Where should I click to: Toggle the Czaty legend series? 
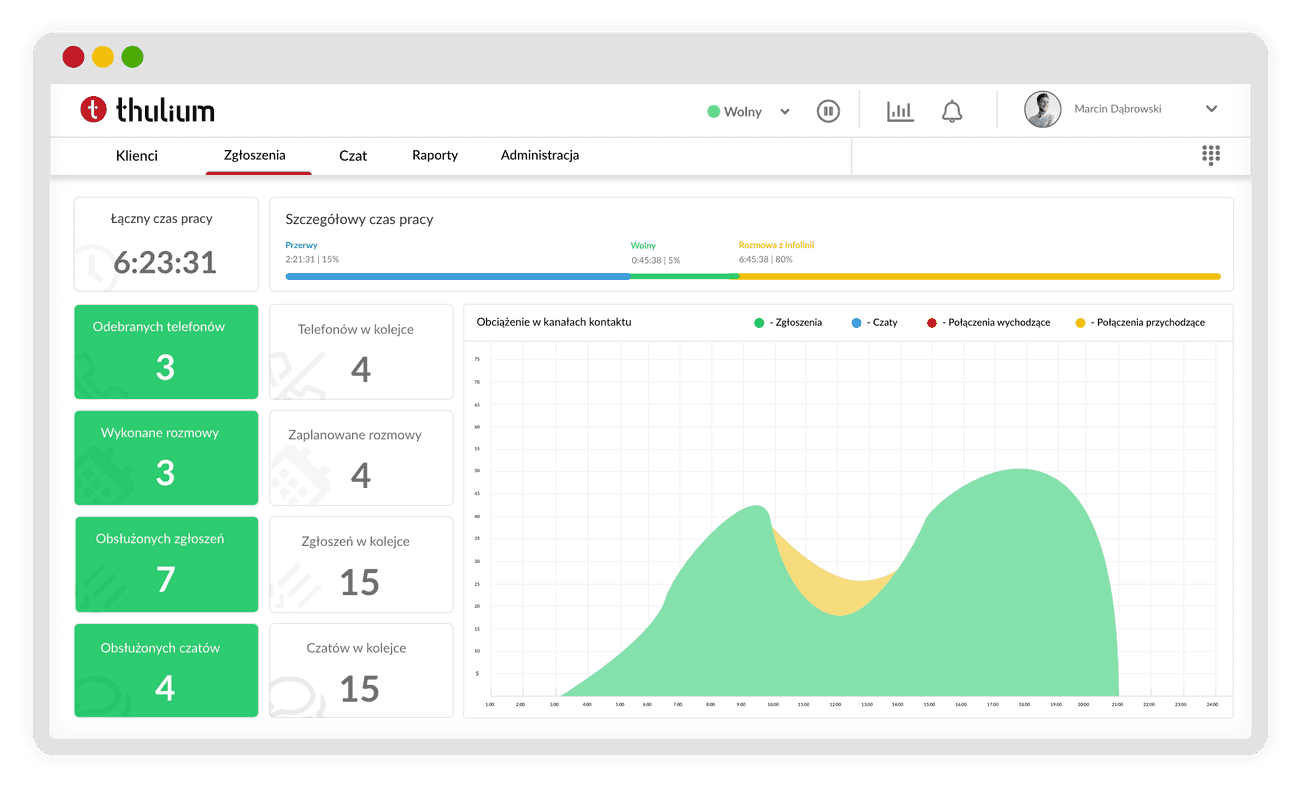click(875, 323)
